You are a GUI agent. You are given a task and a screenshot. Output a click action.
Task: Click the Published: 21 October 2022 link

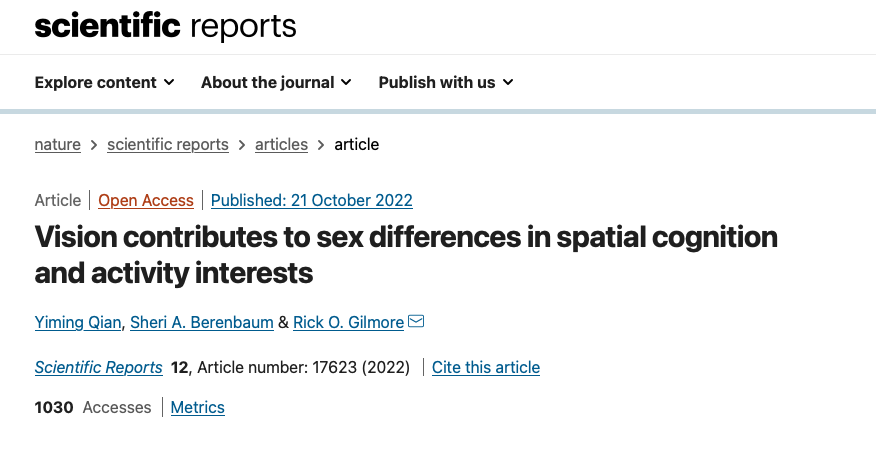(312, 200)
